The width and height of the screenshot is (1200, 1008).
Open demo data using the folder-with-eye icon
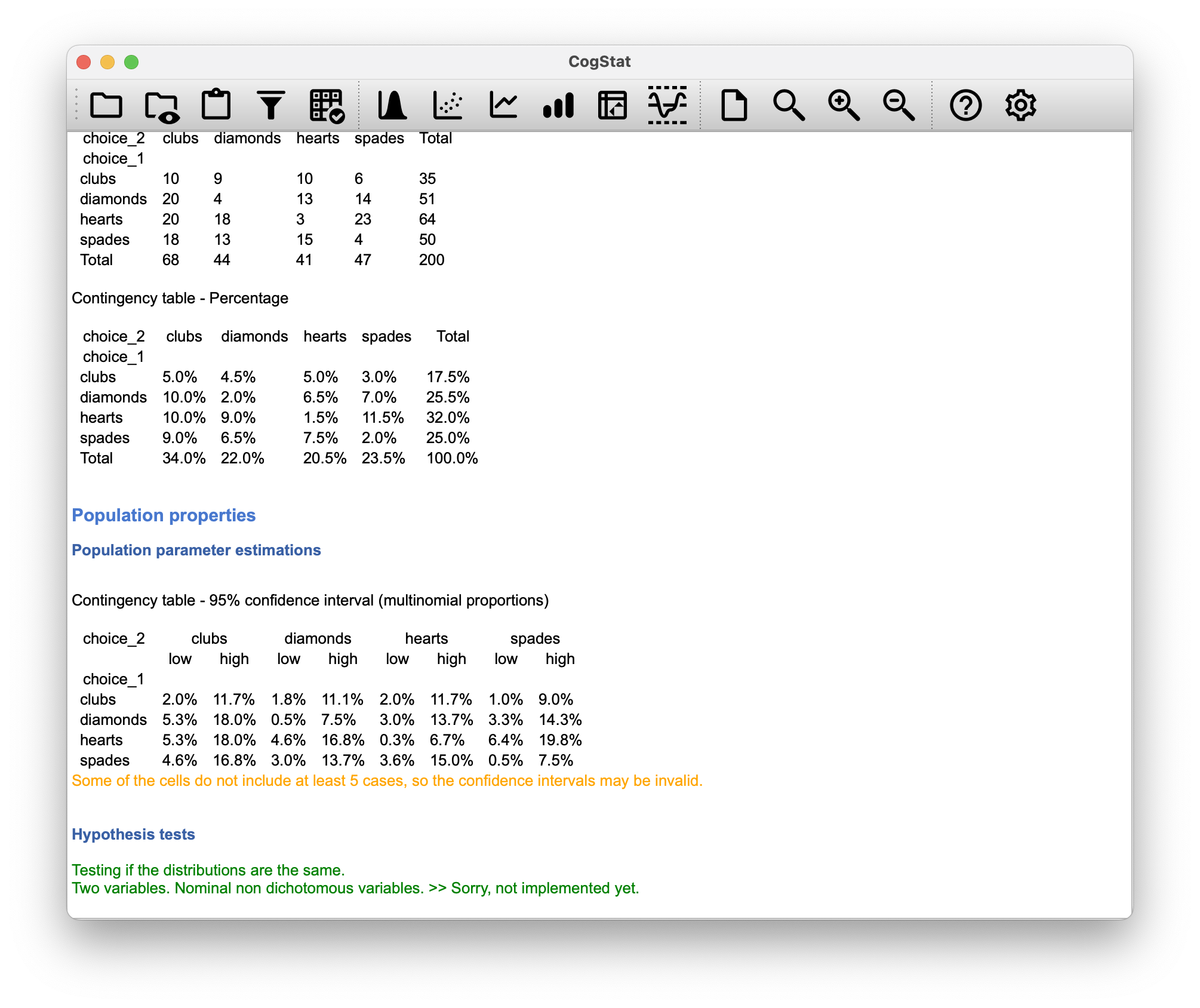tap(162, 106)
